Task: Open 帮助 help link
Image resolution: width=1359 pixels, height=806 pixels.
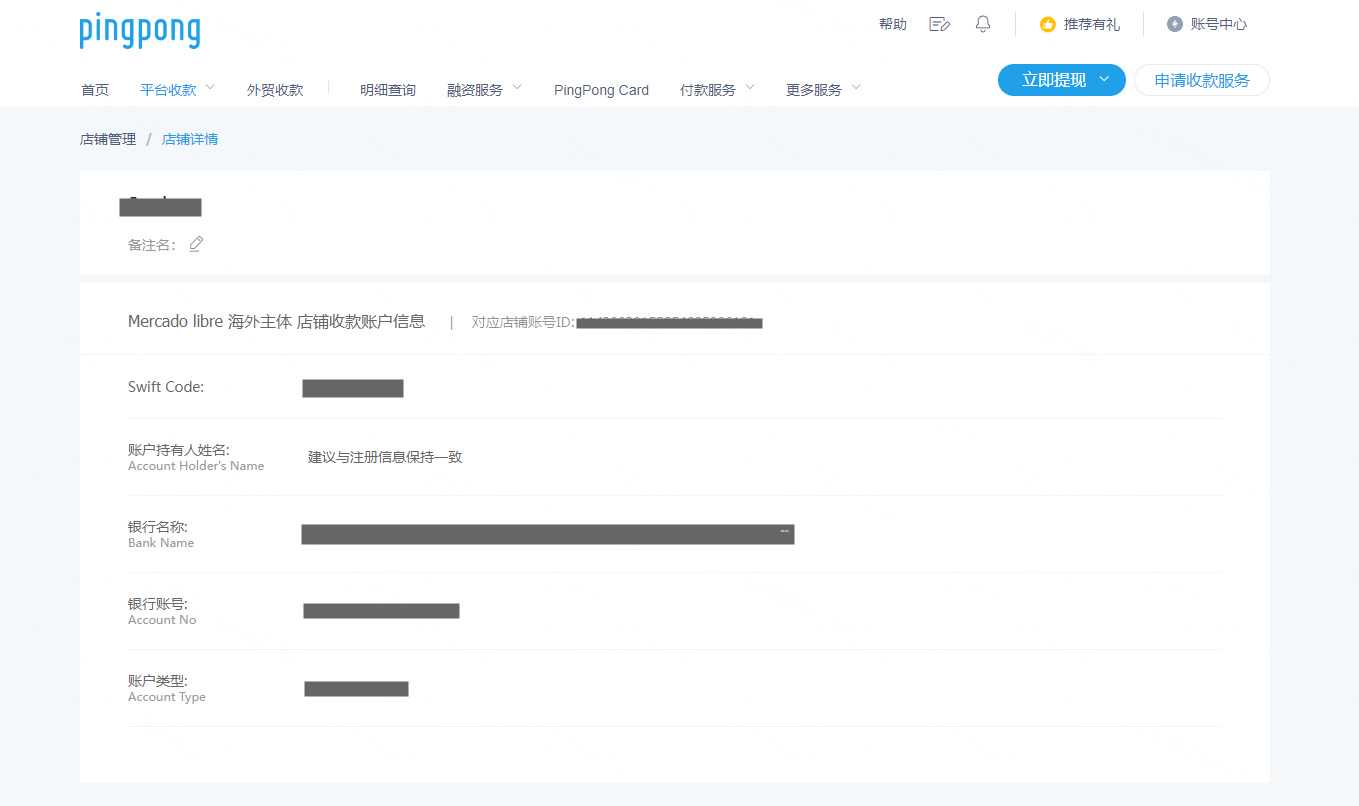Action: [x=893, y=24]
